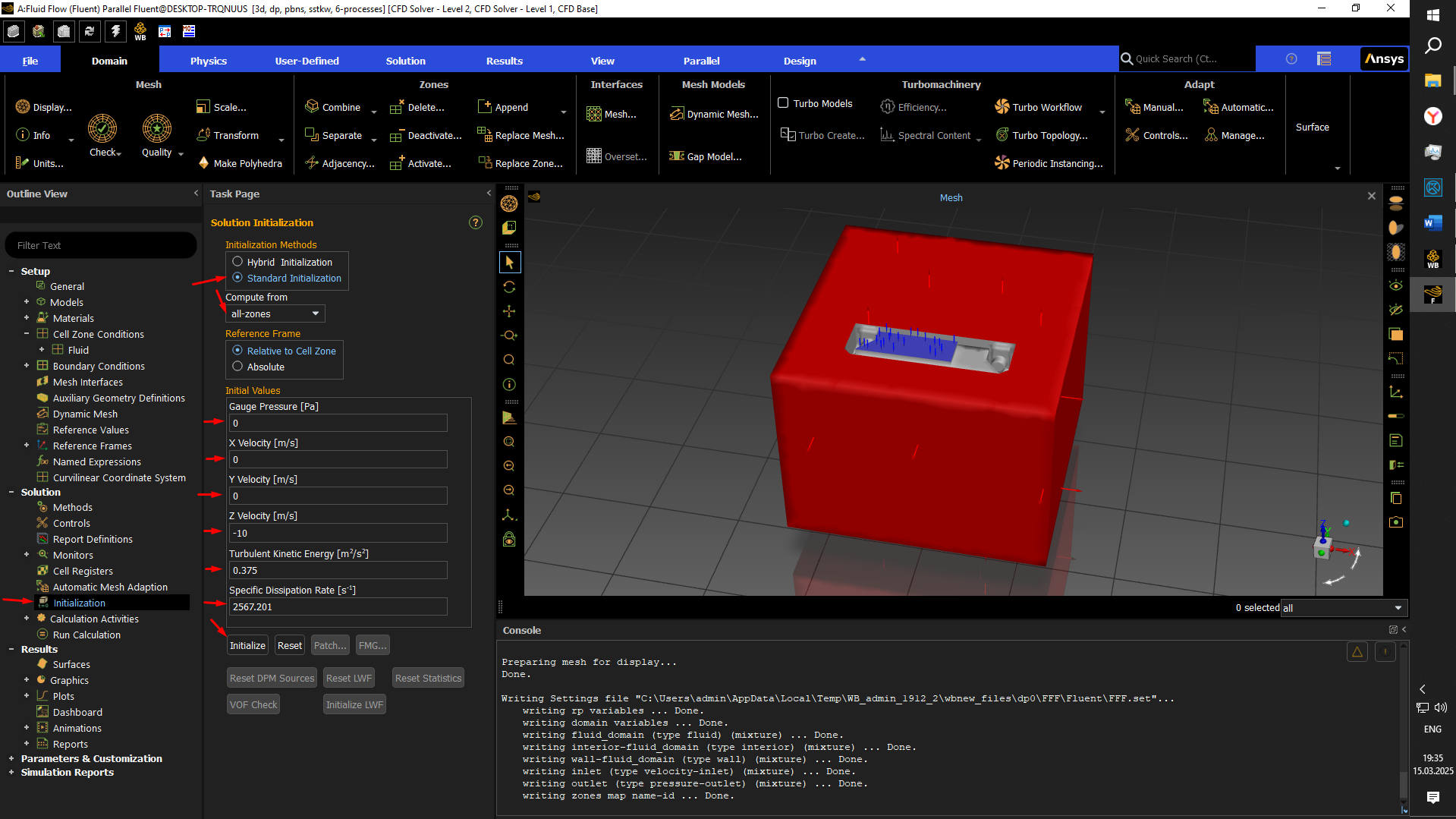Open the Scale mesh dialog
This screenshot has width=1456, height=819.
[221, 107]
